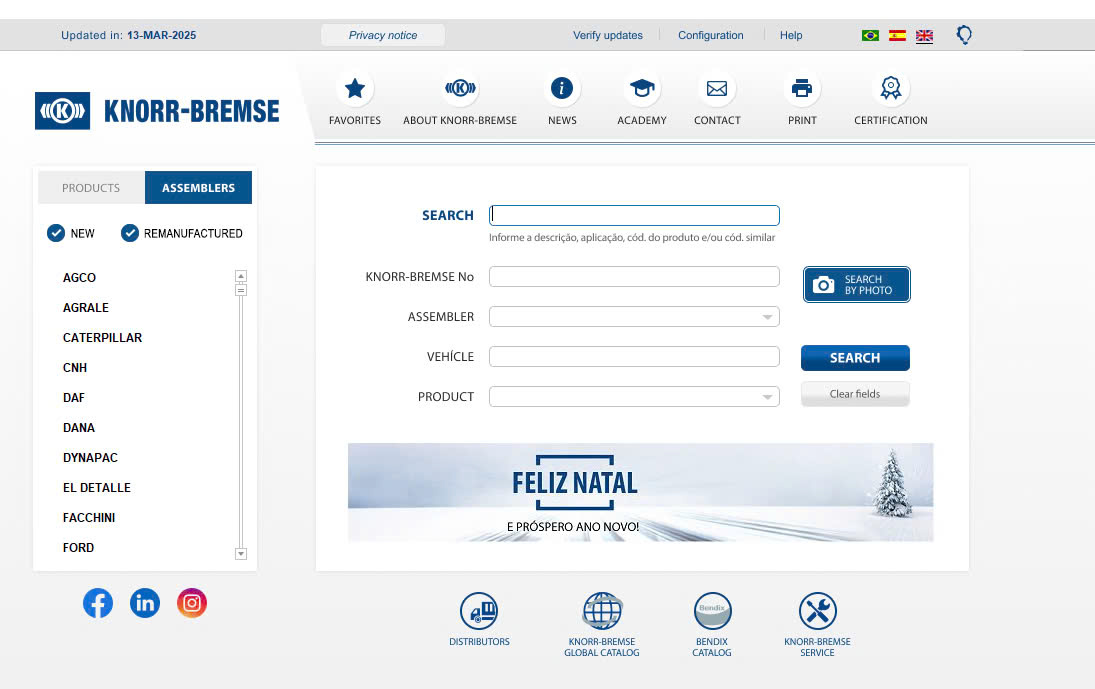Switch language with the UK flag
This screenshot has width=1095, height=689.
925,36
